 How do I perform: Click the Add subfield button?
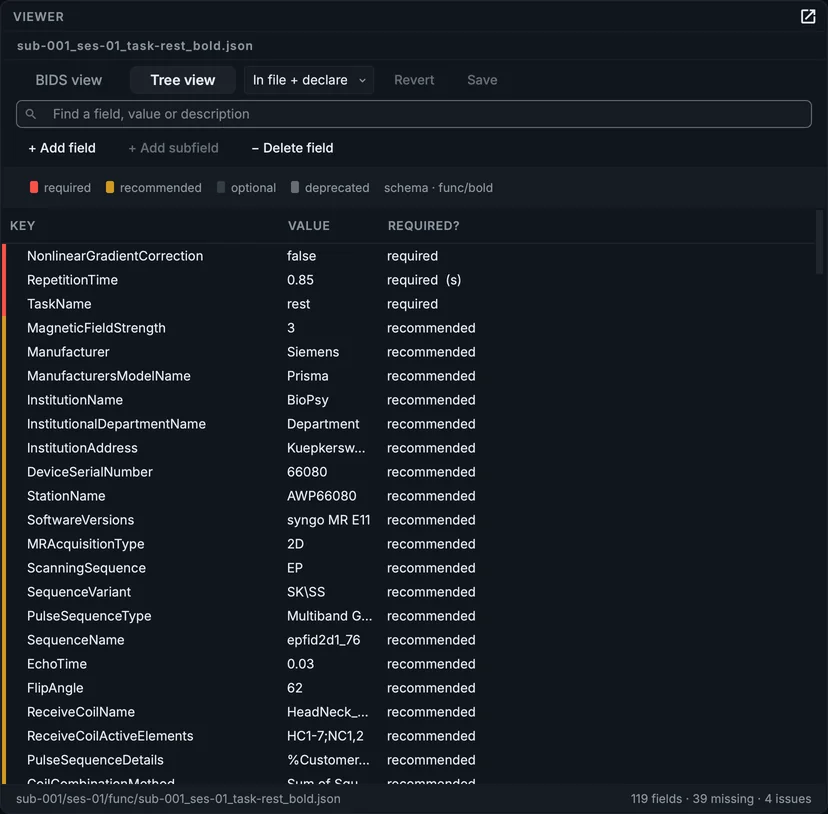click(x=173, y=148)
